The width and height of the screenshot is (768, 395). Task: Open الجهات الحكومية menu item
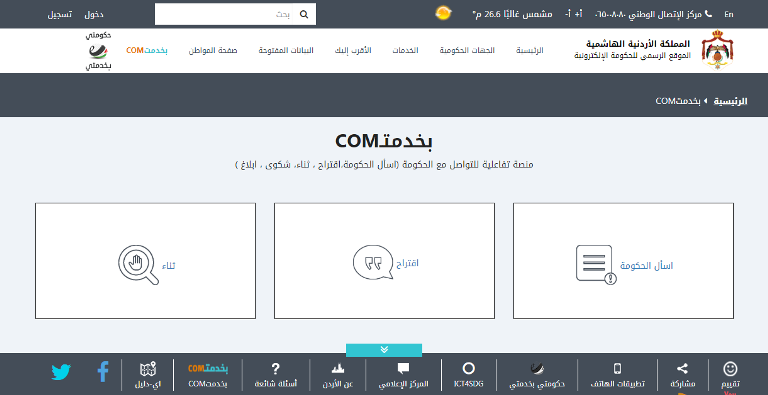coord(467,50)
